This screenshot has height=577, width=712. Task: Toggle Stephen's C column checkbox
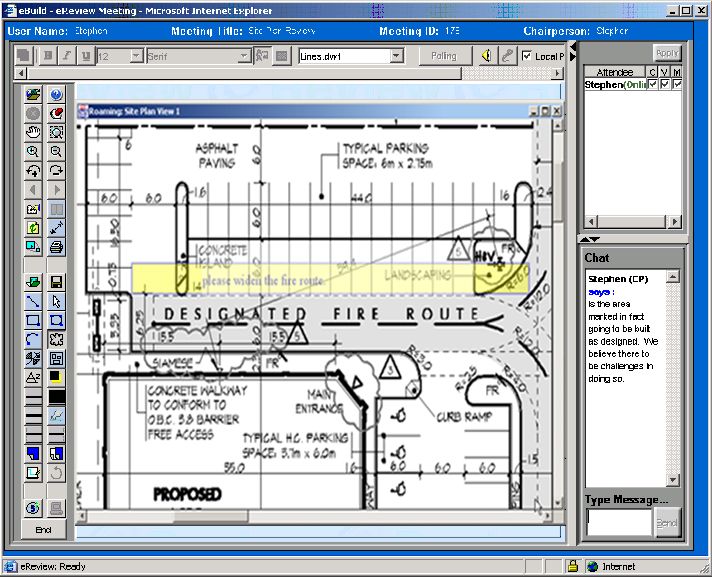tap(653, 86)
